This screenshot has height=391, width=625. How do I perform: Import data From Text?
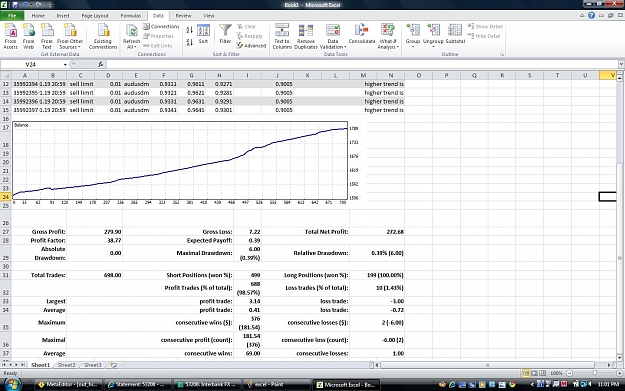[x=47, y=36]
